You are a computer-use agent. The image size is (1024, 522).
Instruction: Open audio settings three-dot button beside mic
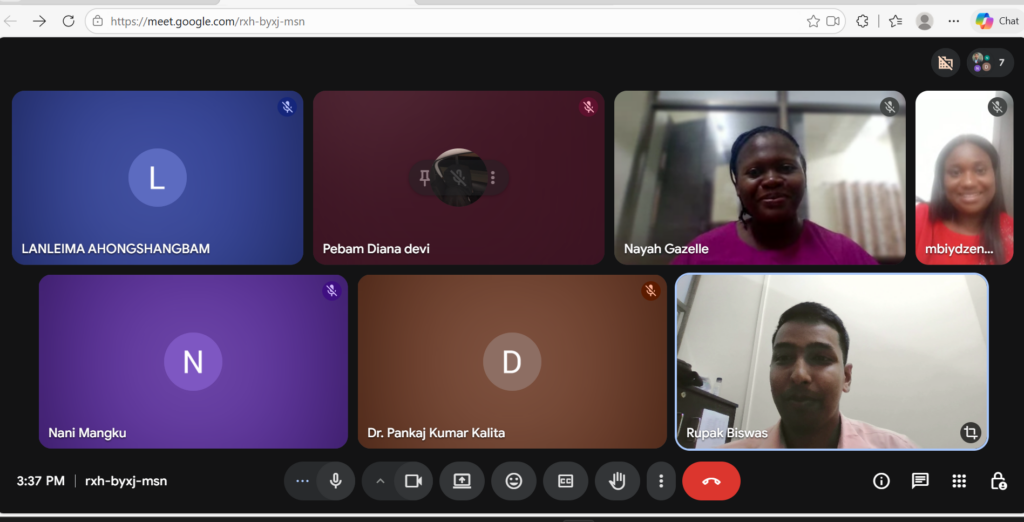[302, 481]
